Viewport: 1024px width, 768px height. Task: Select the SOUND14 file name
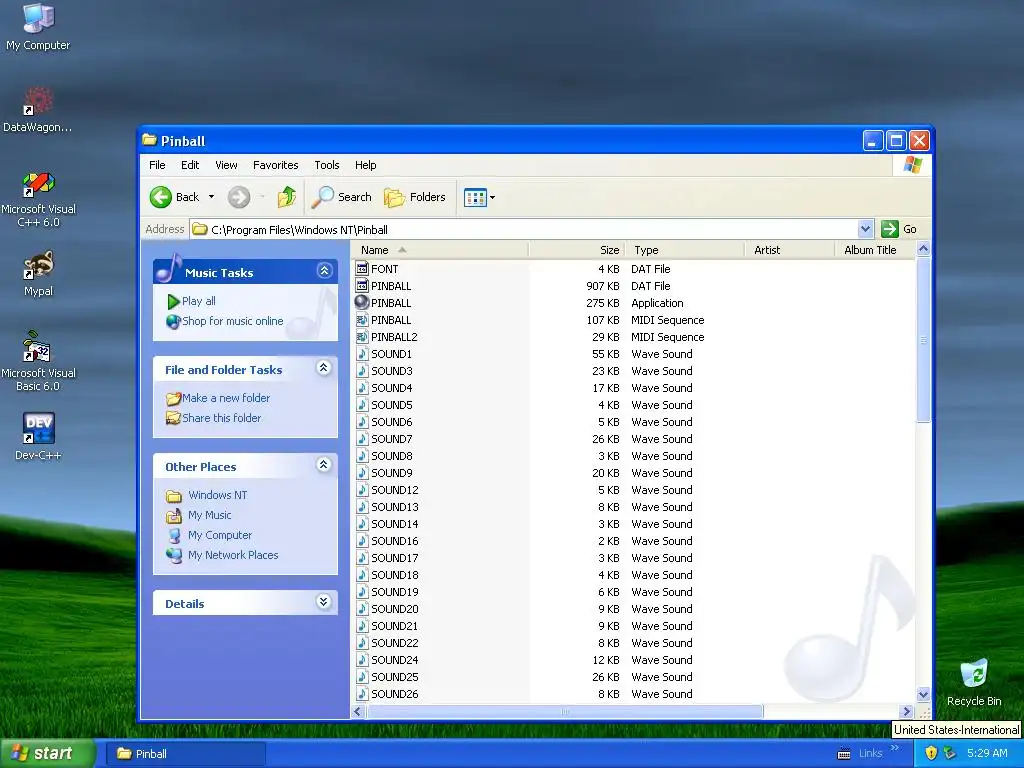click(x=394, y=524)
